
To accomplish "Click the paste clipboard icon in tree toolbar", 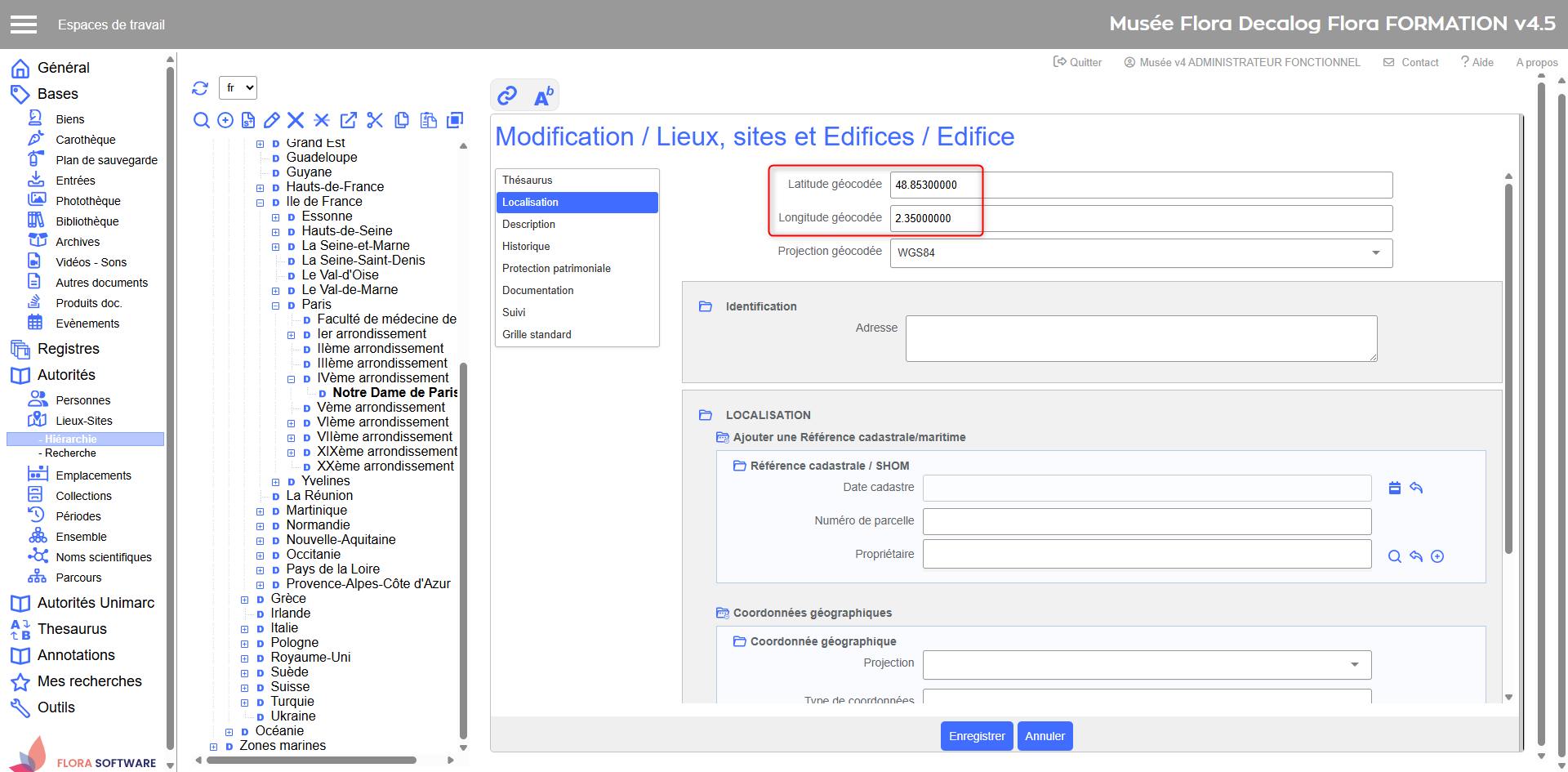I will pos(428,121).
